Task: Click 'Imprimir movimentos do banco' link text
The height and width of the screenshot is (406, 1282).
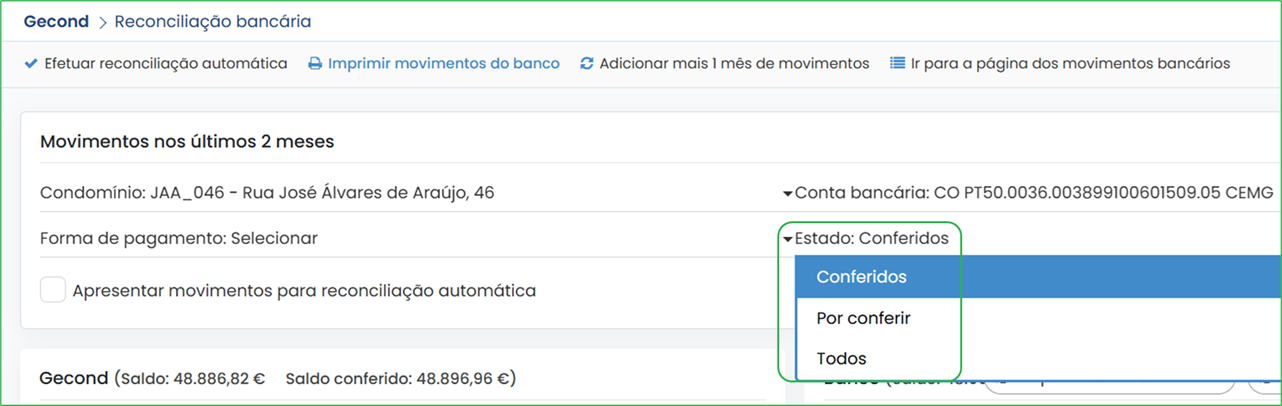Action: [444, 63]
